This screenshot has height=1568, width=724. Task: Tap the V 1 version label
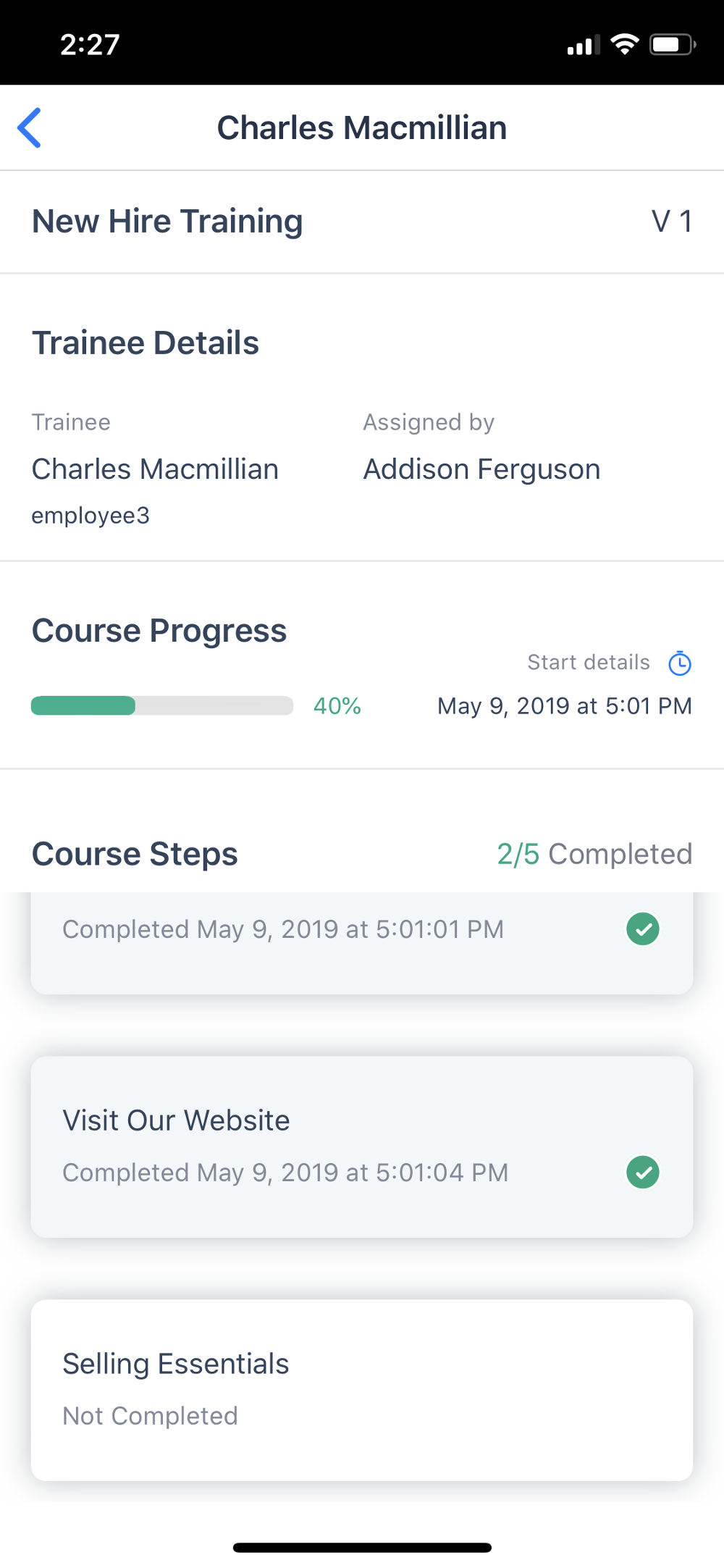click(671, 222)
